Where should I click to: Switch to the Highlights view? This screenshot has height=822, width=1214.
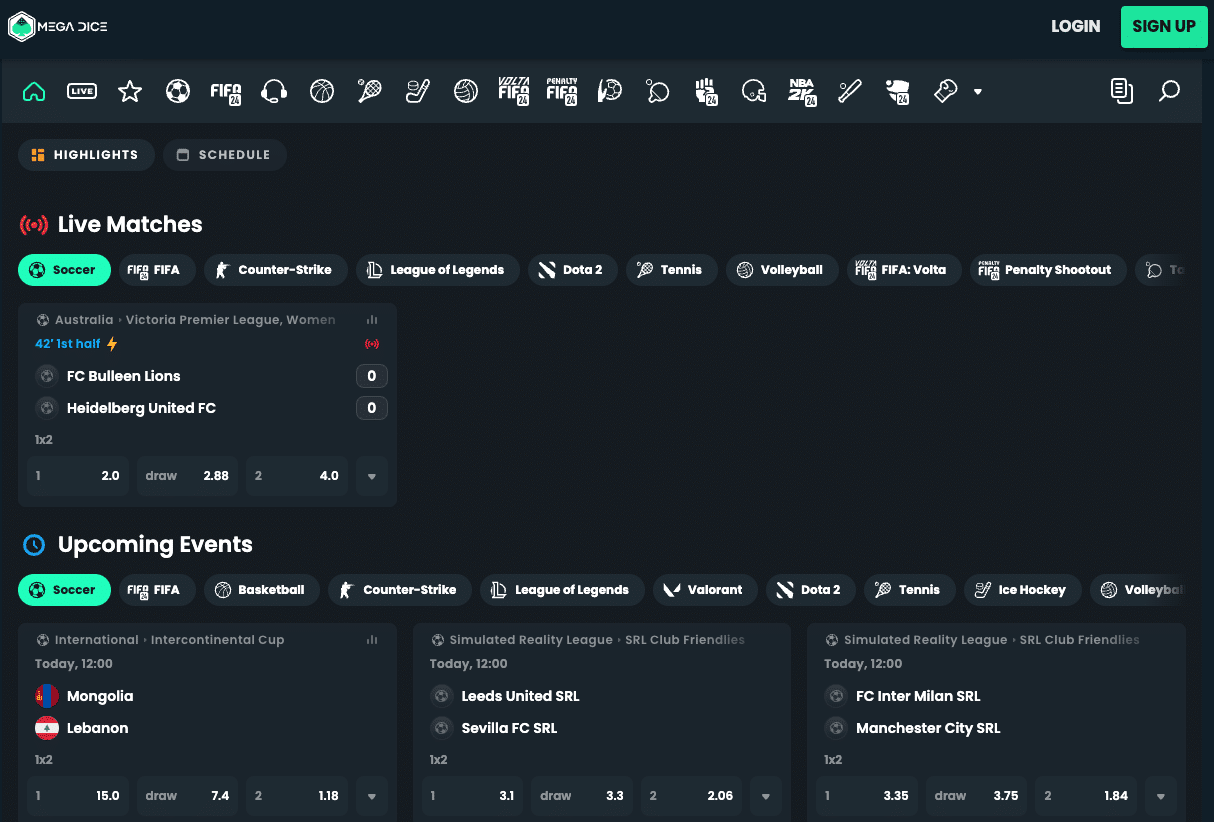coord(86,155)
